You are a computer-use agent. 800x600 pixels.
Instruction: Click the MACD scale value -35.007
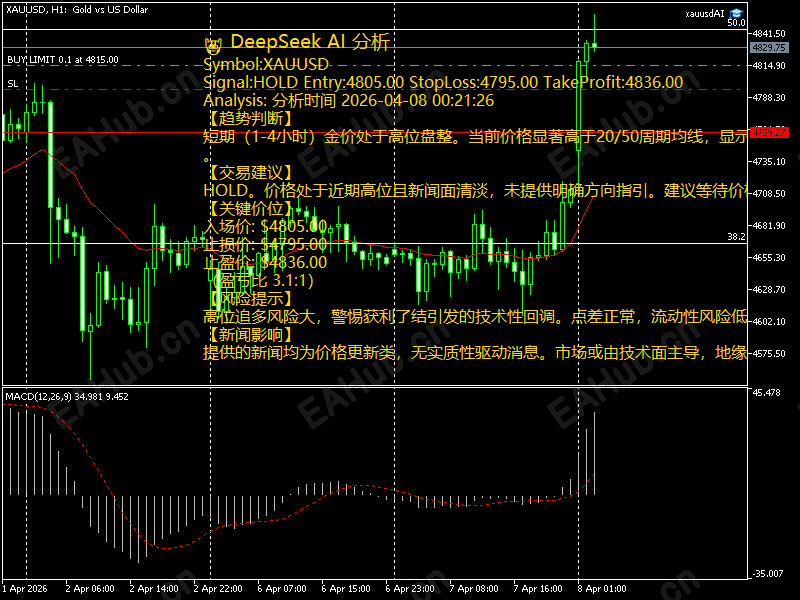(x=768, y=573)
